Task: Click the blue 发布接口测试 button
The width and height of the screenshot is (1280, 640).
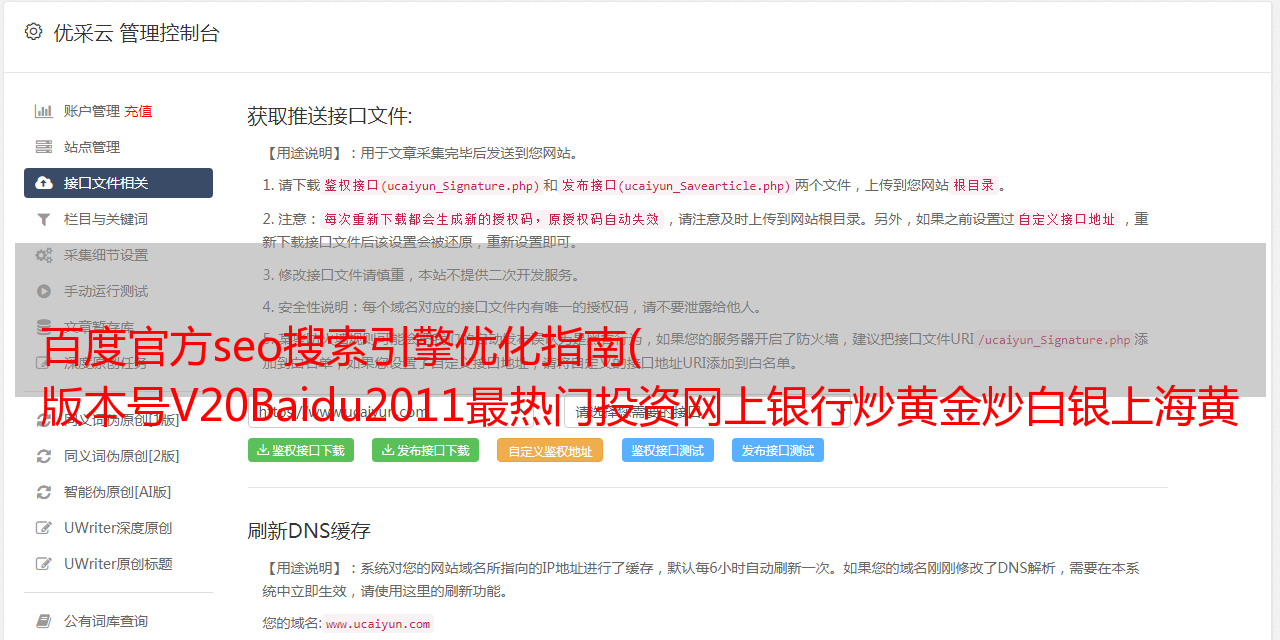Action: click(x=778, y=450)
